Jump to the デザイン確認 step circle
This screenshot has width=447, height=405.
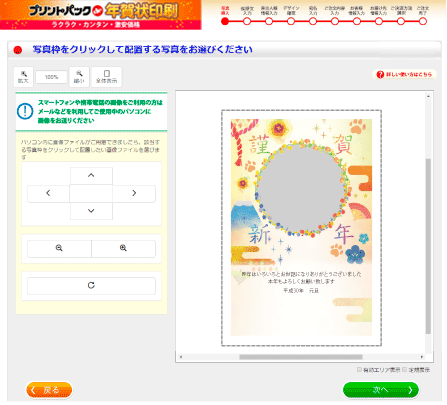(x=291, y=21)
